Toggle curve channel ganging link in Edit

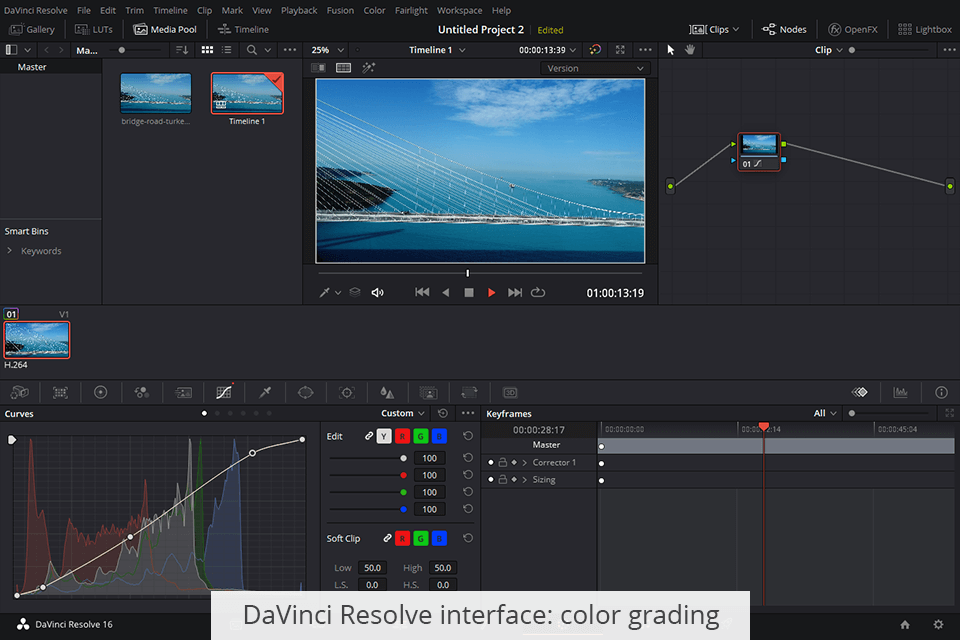369,436
